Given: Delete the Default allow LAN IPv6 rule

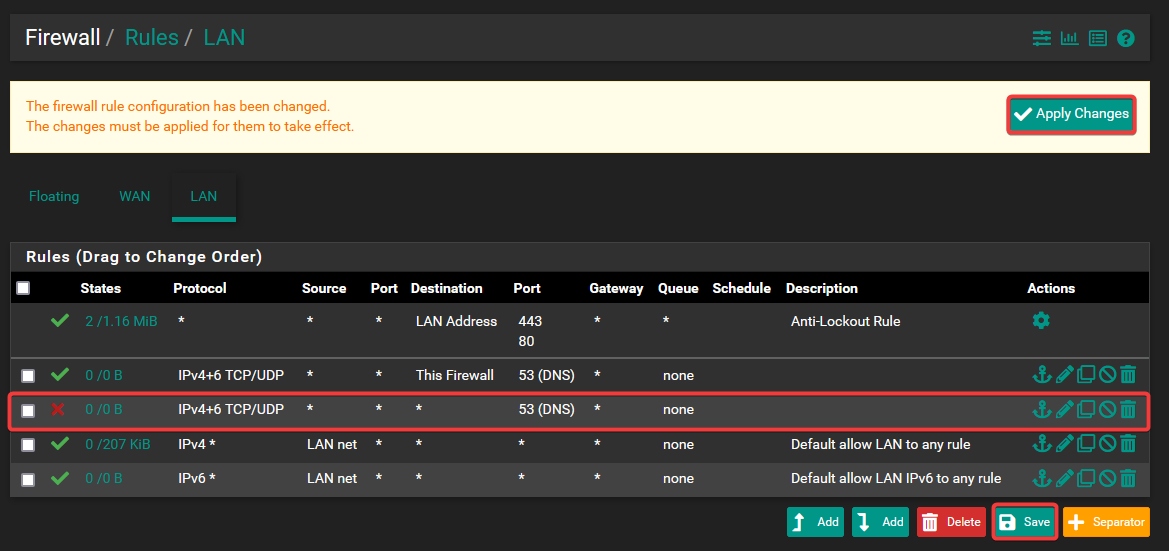Looking at the screenshot, I should tap(1128, 478).
